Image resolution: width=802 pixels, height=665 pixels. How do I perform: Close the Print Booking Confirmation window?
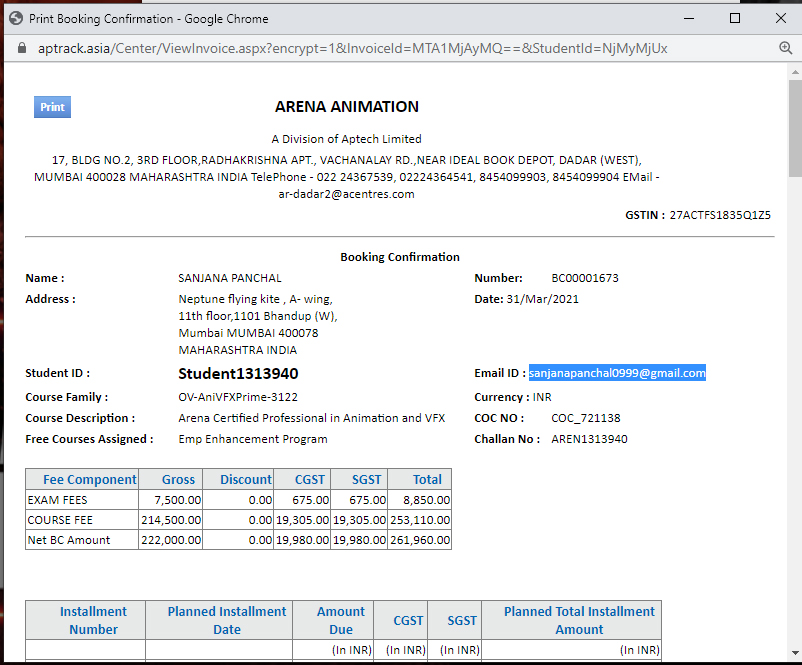pyautogui.click(x=781, y=18)
